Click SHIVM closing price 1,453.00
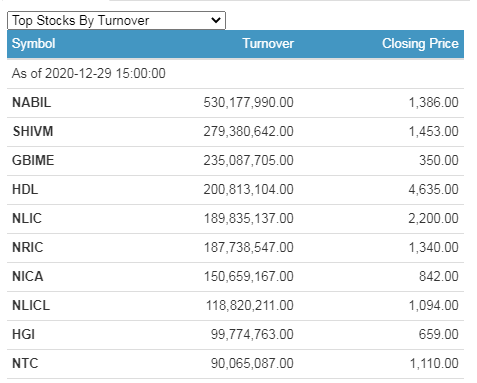This screenshot has width=477, height=383. (x=434, y=131)
